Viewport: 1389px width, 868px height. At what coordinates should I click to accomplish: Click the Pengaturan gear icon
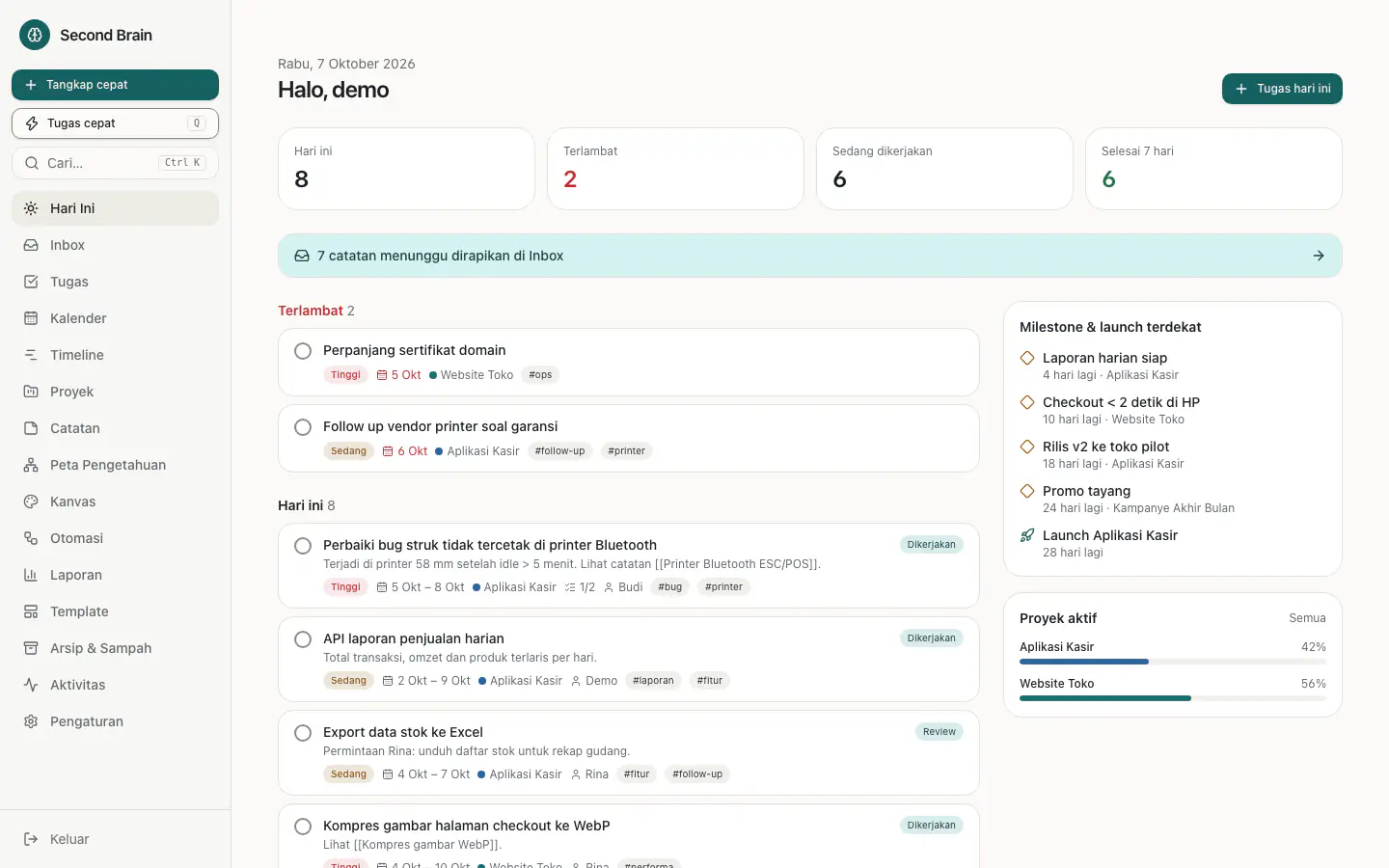[x=31, y=721]
